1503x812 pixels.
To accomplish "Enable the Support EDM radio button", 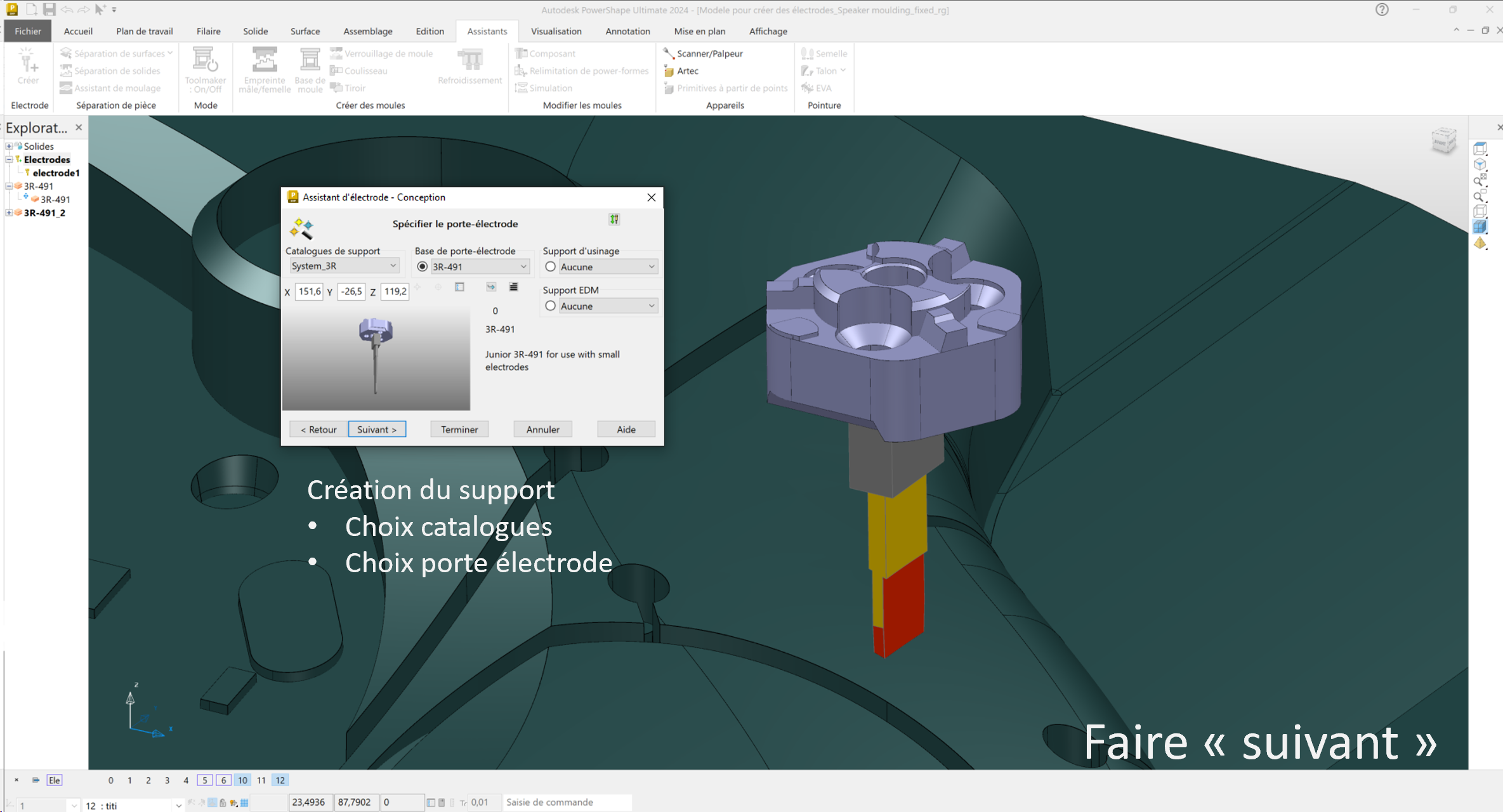I will click(550, 306).
